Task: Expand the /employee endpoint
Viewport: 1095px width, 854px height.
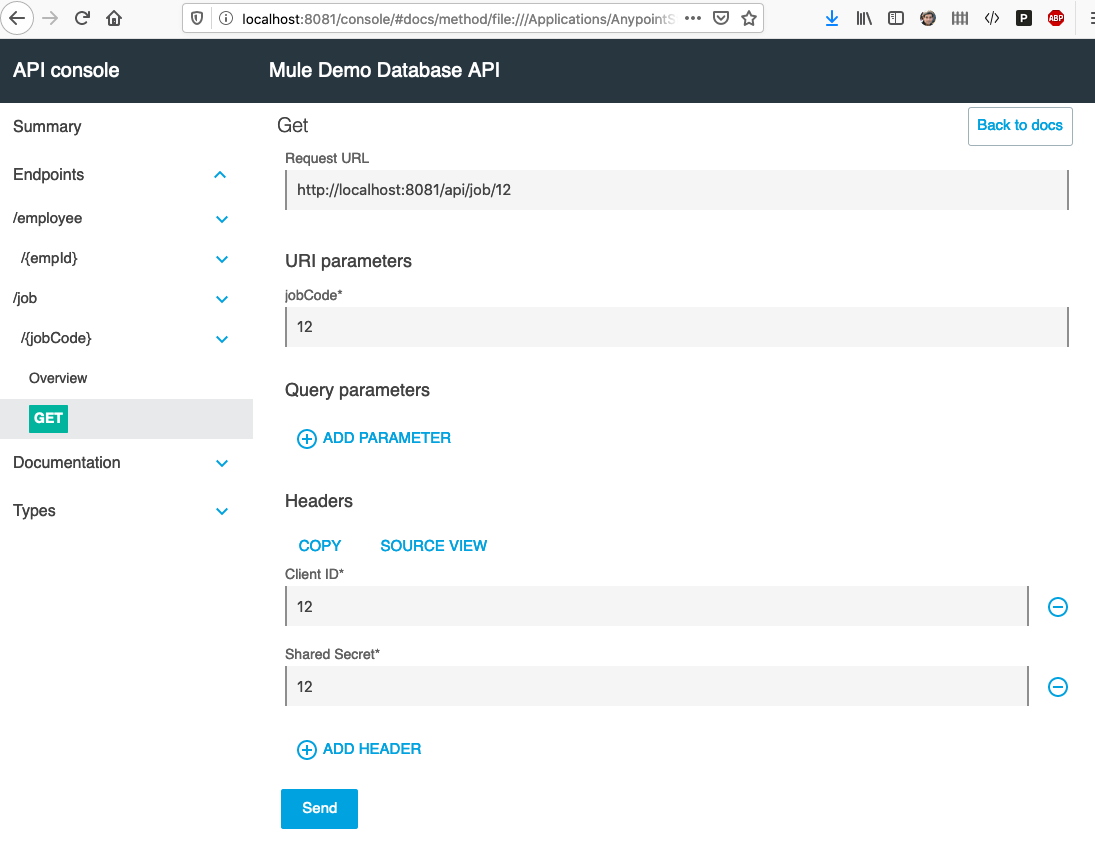Action: [x=222, y=219]
